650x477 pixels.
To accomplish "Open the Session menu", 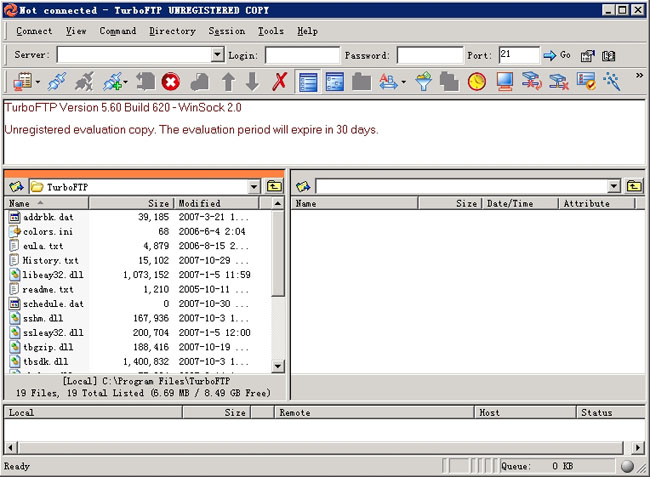I will click(227, 31).
